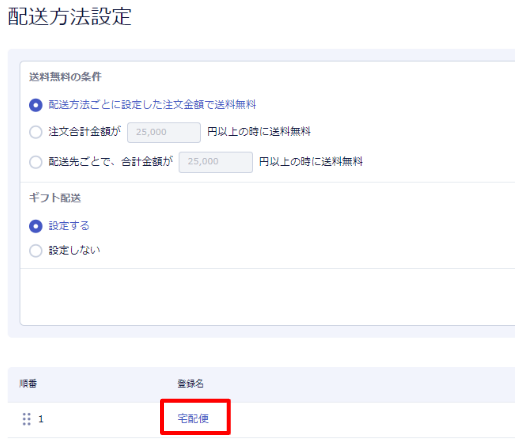This screenshot has width=522, height=443.
Task: Enable gift delivery with the 設定する radio
Action: click(x=36, y=226)
